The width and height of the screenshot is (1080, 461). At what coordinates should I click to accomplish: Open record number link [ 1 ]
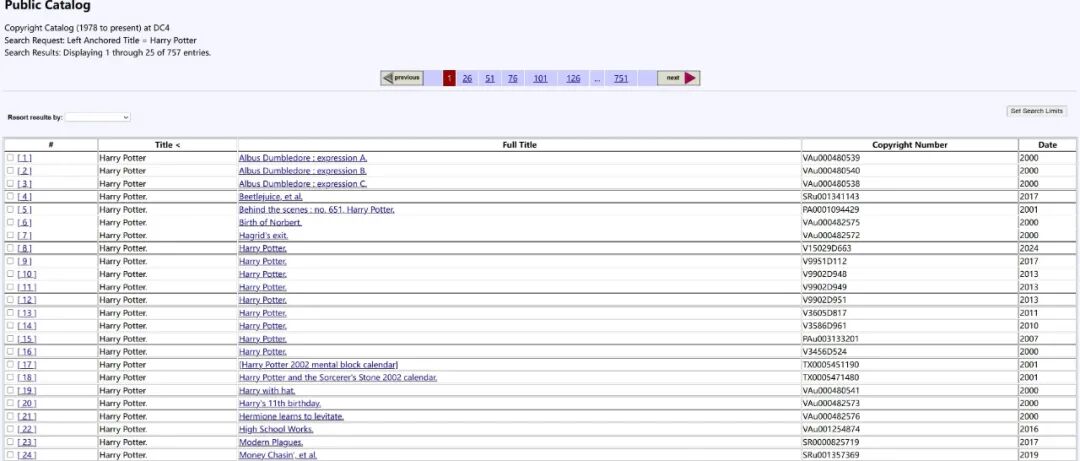coord(24,158)
